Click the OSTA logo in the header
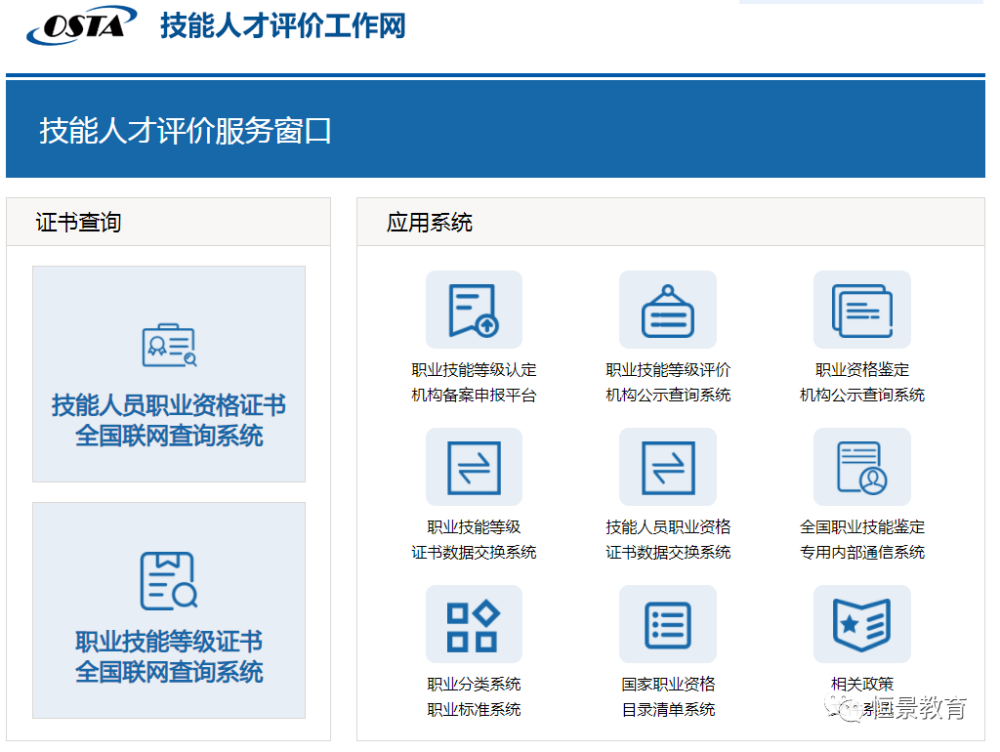The height and width of the screenshot is (752, 1000). click(82, 25)
